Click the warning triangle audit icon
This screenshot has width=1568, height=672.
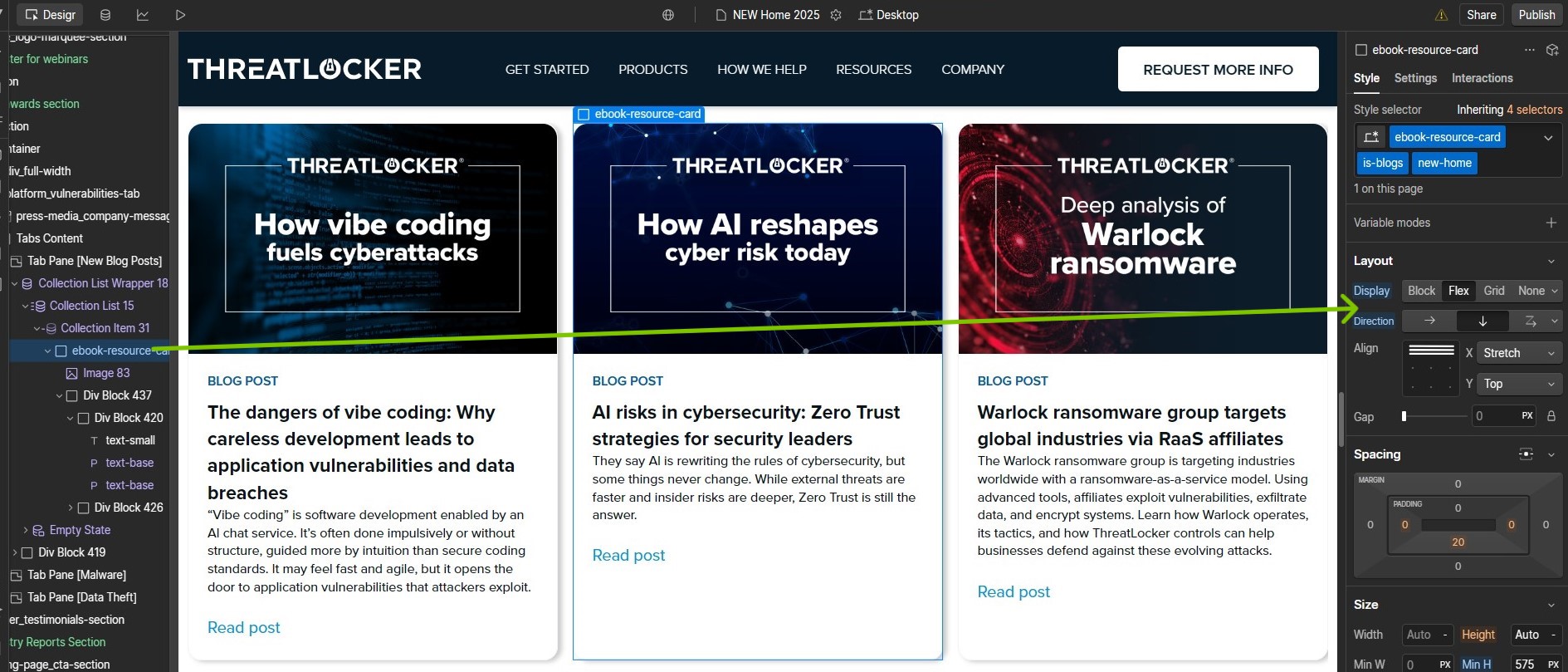click(x=1441, y=15)
